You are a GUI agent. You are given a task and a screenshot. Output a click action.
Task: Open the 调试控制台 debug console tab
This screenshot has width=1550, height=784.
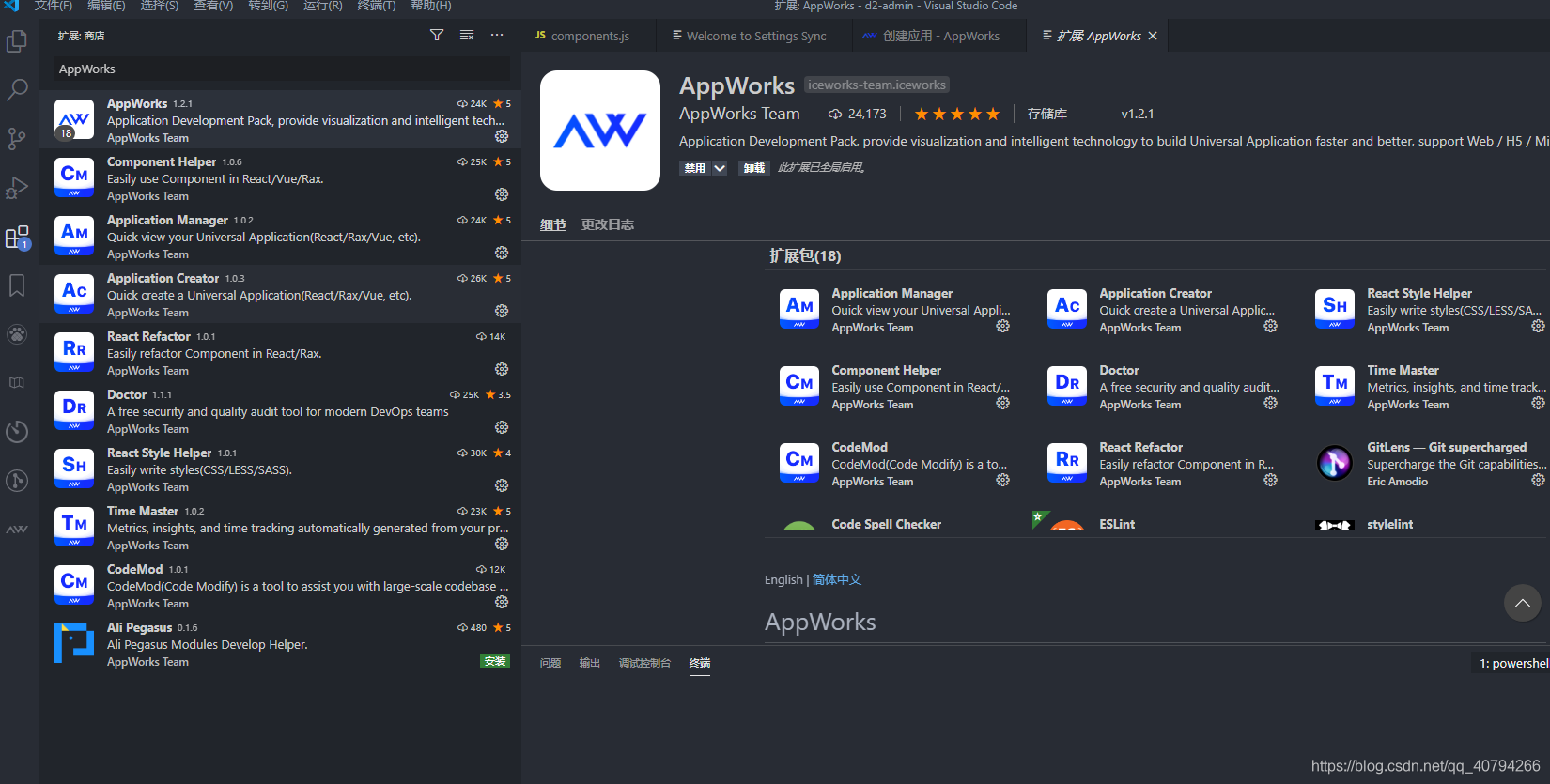click(x=644, y=663)
